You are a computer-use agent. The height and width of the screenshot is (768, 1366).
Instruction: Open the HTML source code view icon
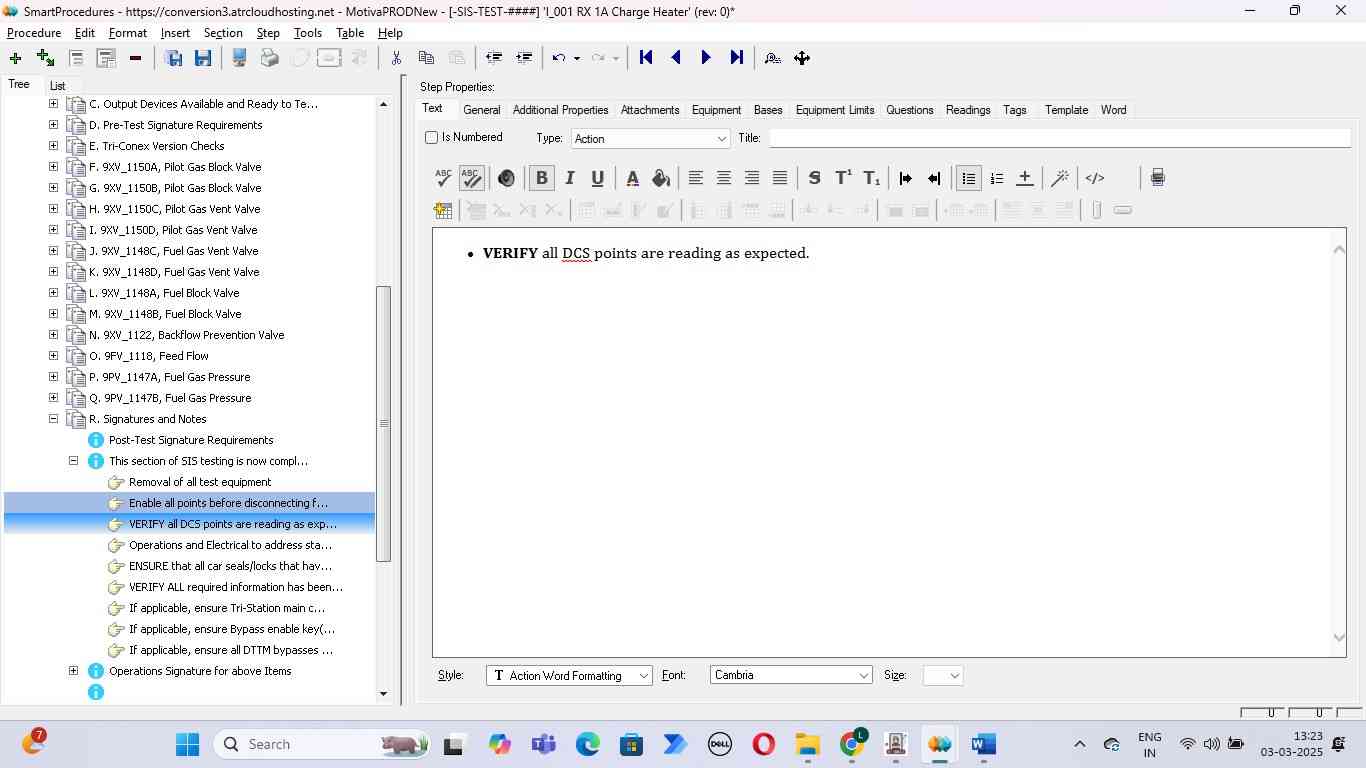click(1095, 178)
